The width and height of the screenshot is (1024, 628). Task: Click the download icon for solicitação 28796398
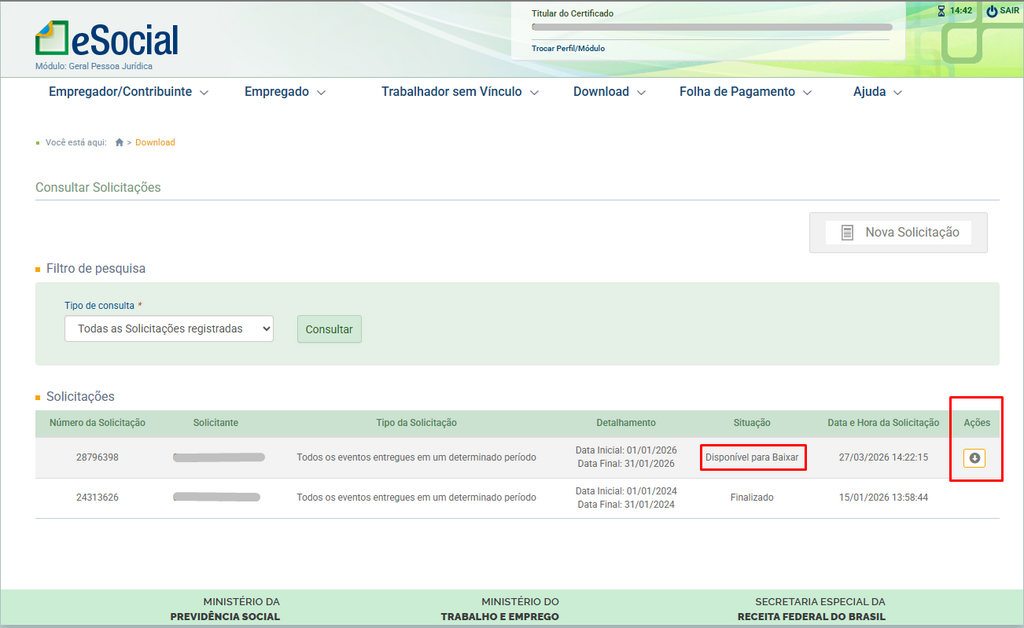coord(974,458)
